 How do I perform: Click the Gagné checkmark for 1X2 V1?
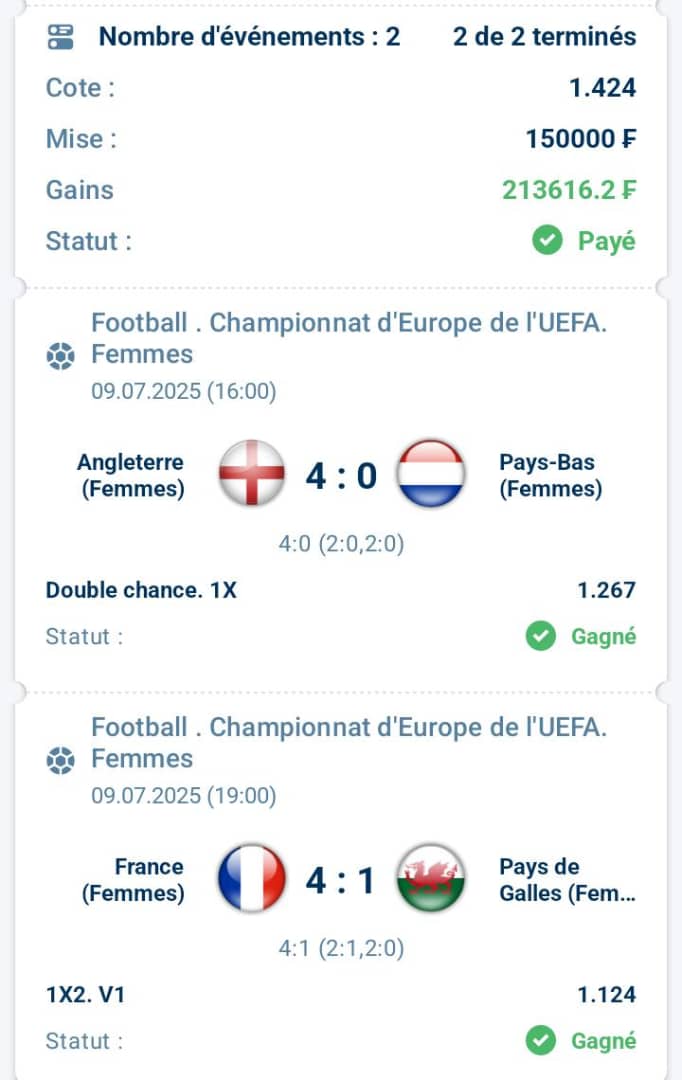tap(541, 1041)
